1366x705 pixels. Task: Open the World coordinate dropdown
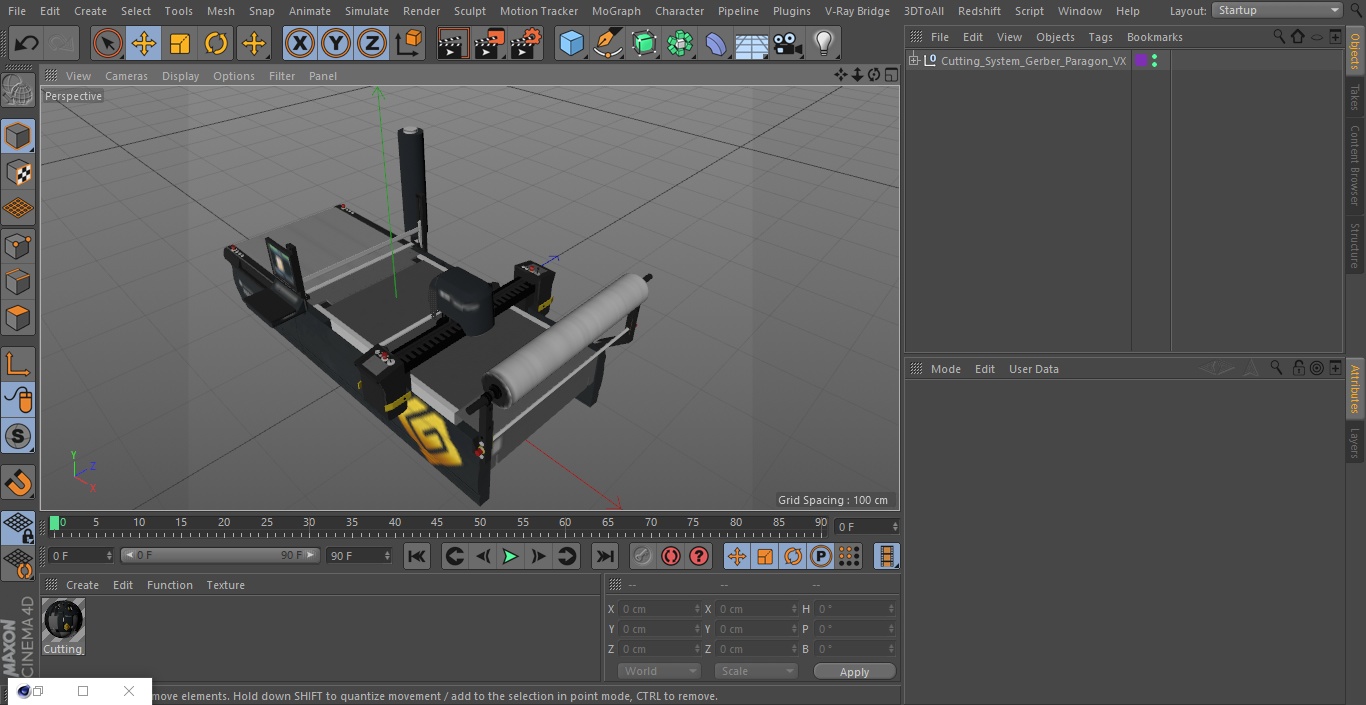(x=658, y=671)
